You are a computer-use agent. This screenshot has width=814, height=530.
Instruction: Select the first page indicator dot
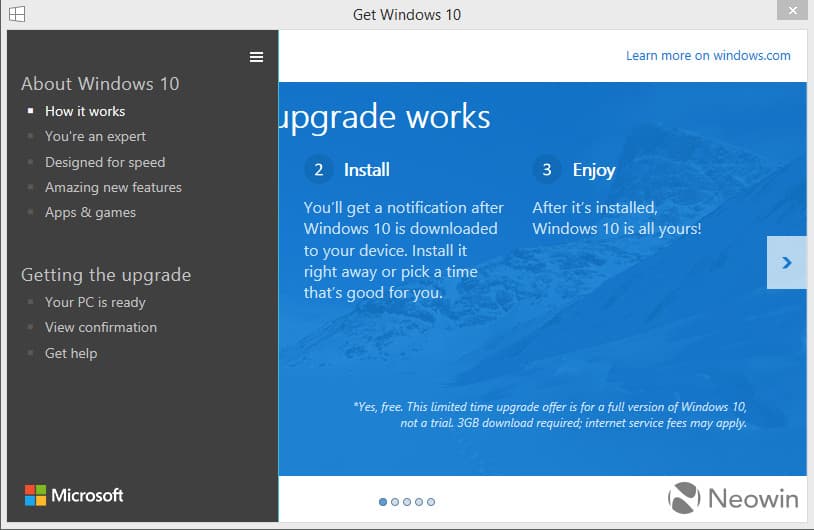pyautogui.click(x=383, y=502)
